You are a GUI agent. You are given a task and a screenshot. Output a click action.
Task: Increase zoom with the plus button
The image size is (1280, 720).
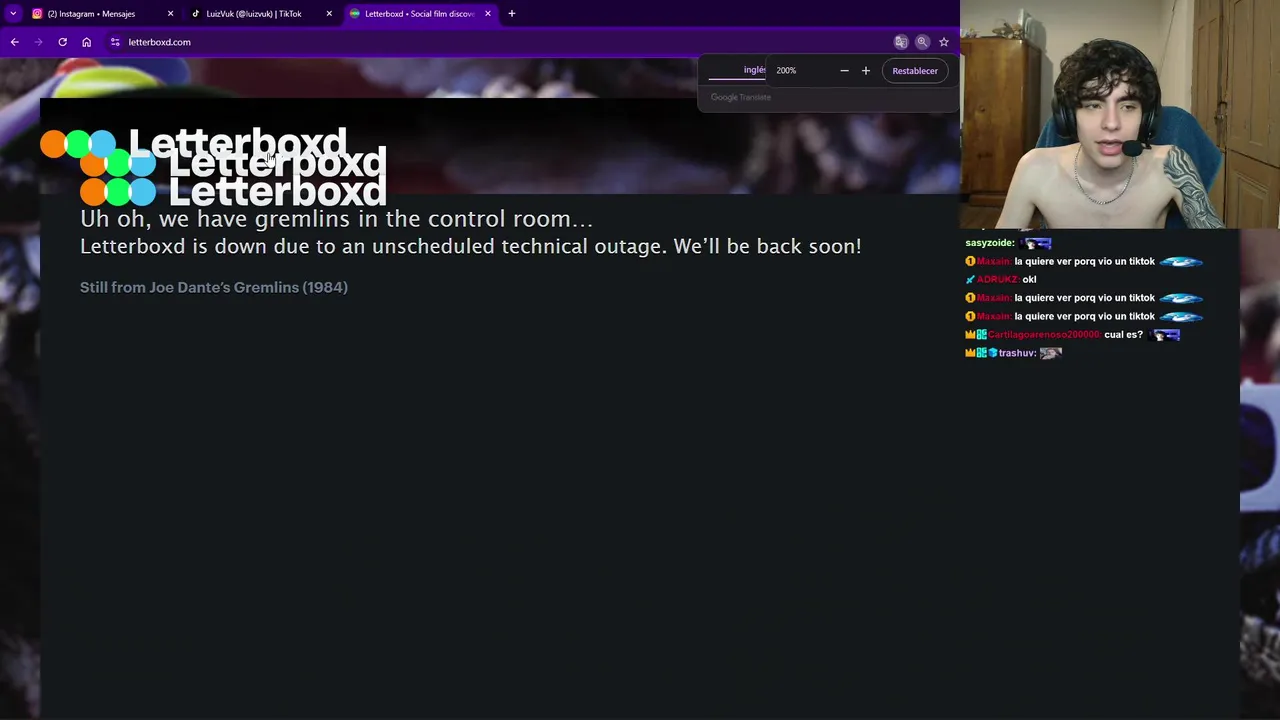pyautogui.click(x=866, y=71)
